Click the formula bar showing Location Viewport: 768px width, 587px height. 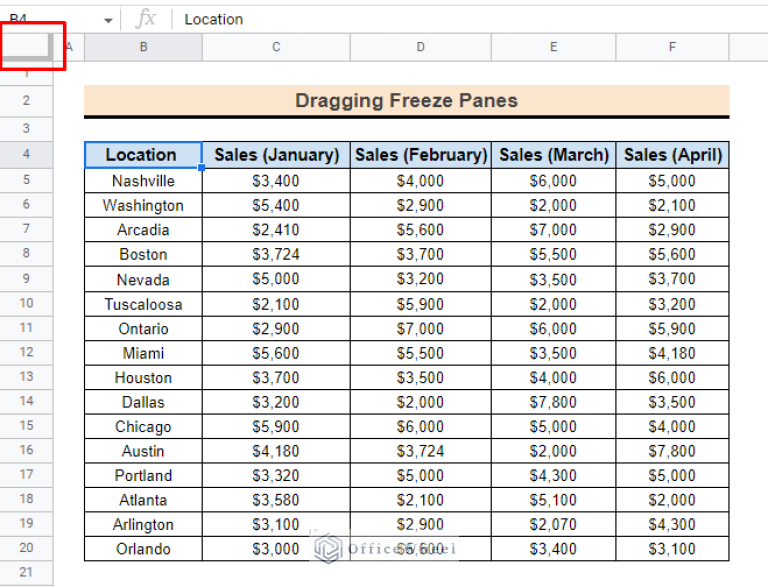click(470, 20)
